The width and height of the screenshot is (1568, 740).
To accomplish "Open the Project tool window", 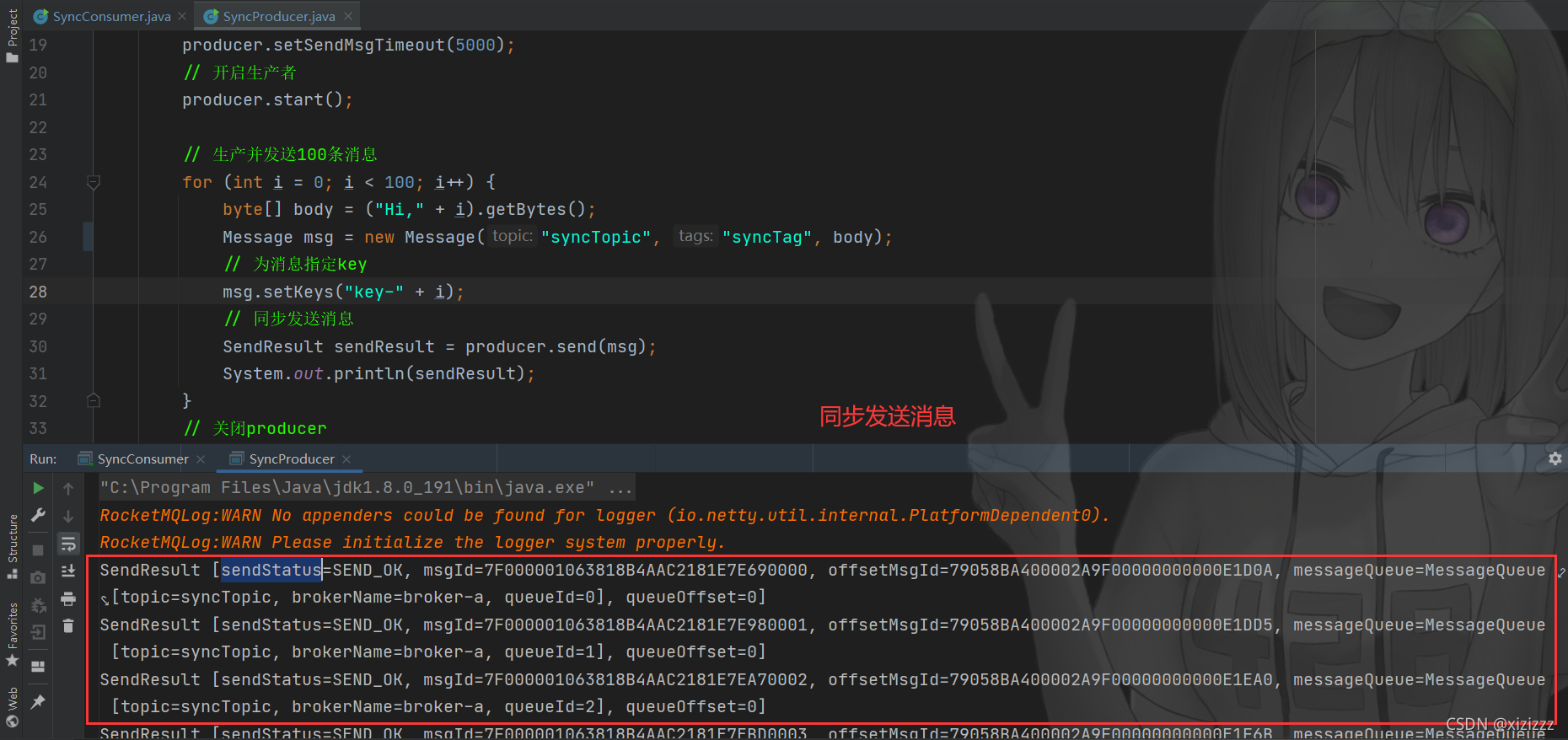I will click(12, 35).
